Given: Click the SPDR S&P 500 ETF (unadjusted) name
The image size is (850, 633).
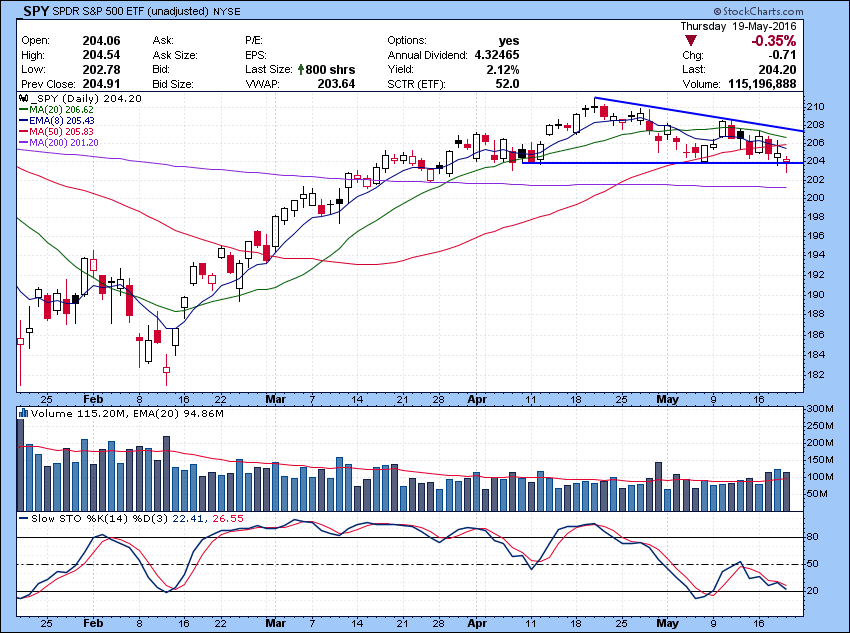Looking at the screenshot, I should pos(131,11).
